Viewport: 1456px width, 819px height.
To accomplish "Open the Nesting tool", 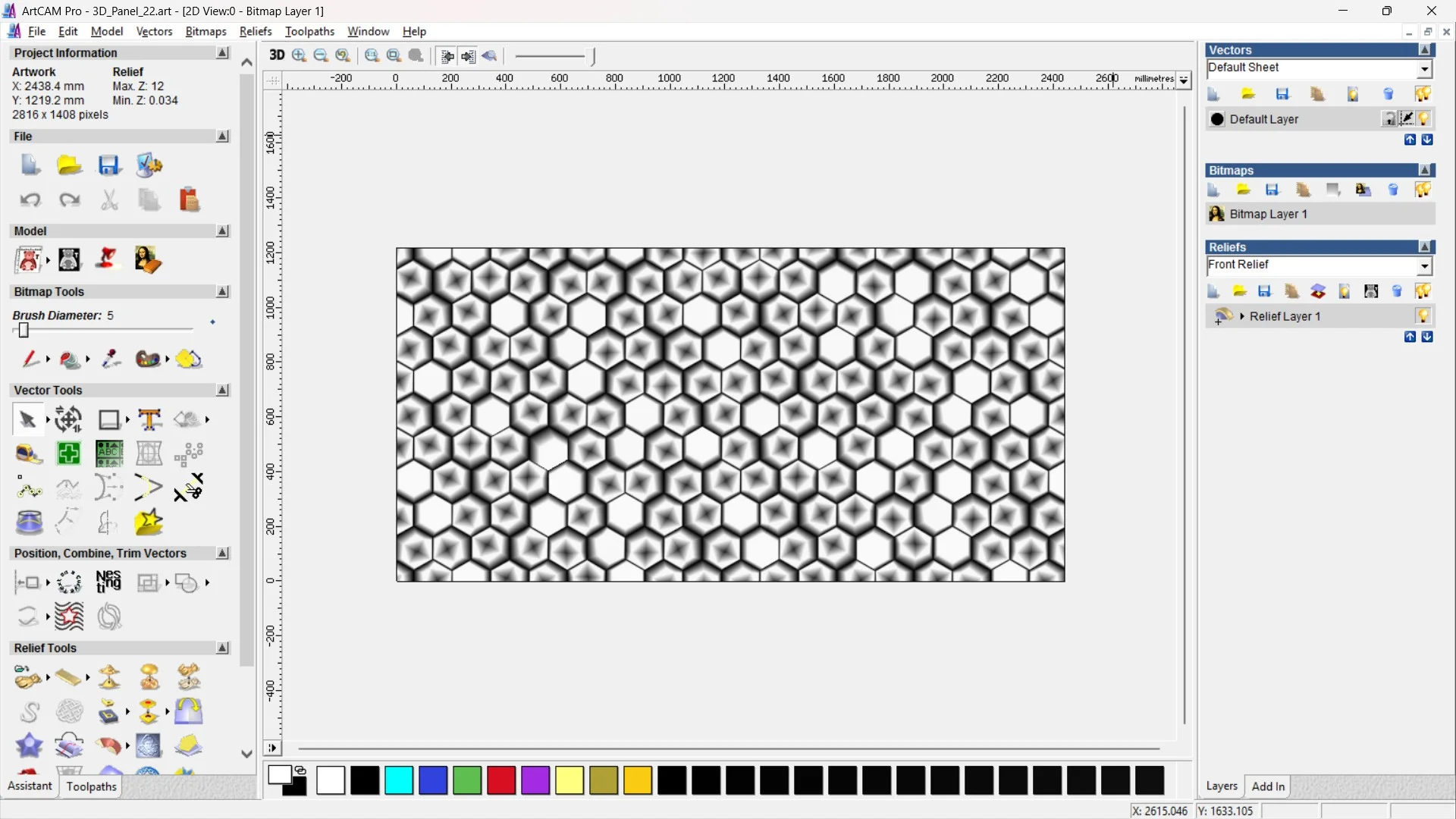I will tap(108, 582).
